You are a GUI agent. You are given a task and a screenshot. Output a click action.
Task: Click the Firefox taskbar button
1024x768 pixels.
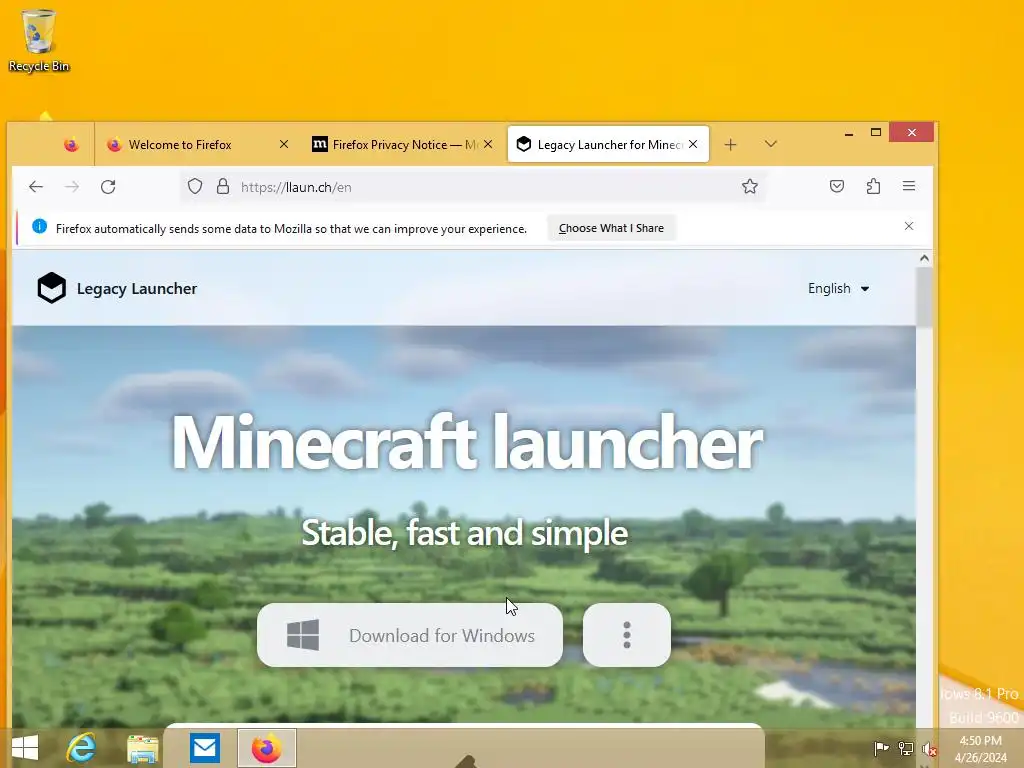point(266,748)
